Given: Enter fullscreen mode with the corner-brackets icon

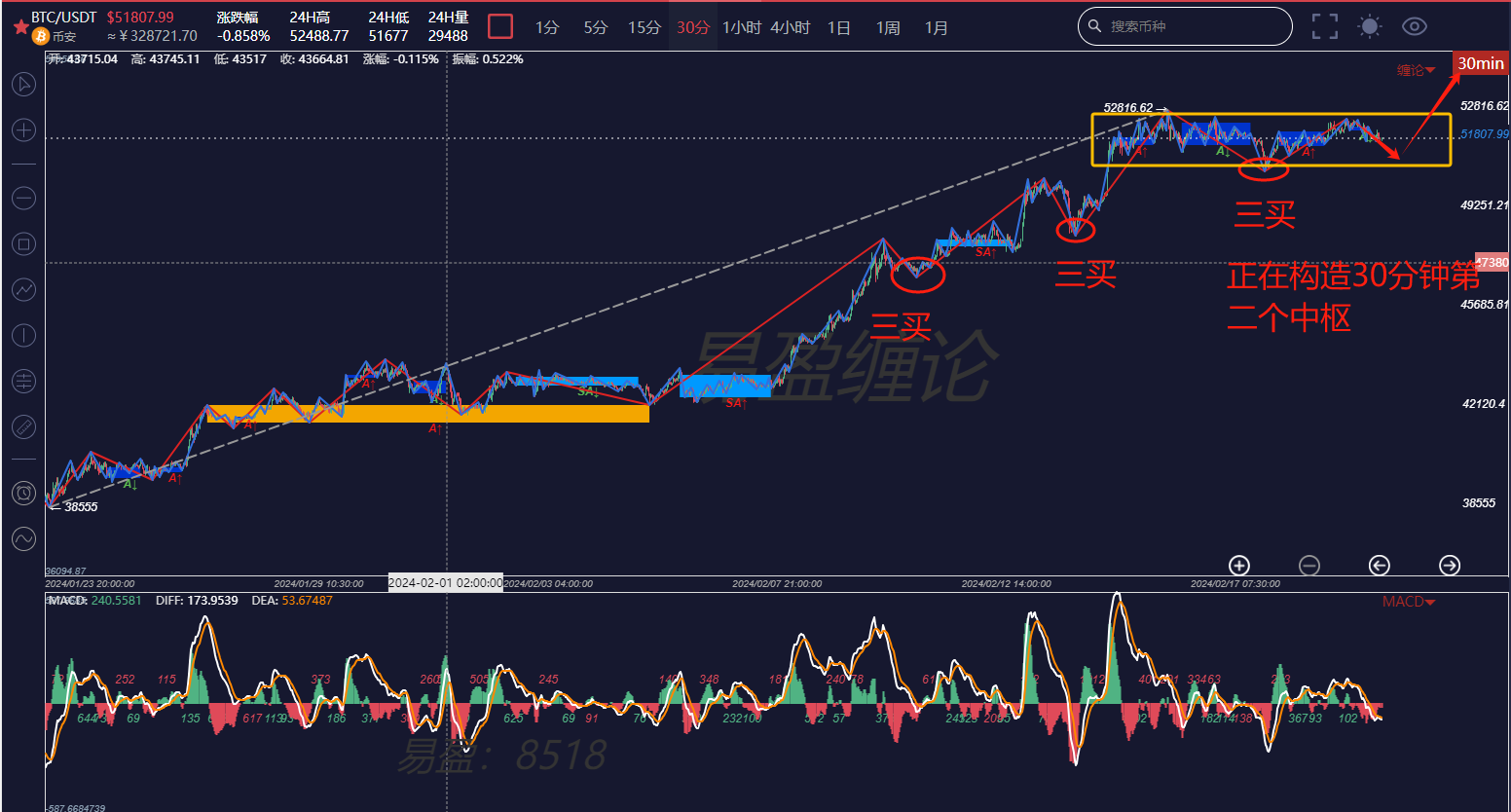Looking at the screenshot, I should [x=1325, y=26].
